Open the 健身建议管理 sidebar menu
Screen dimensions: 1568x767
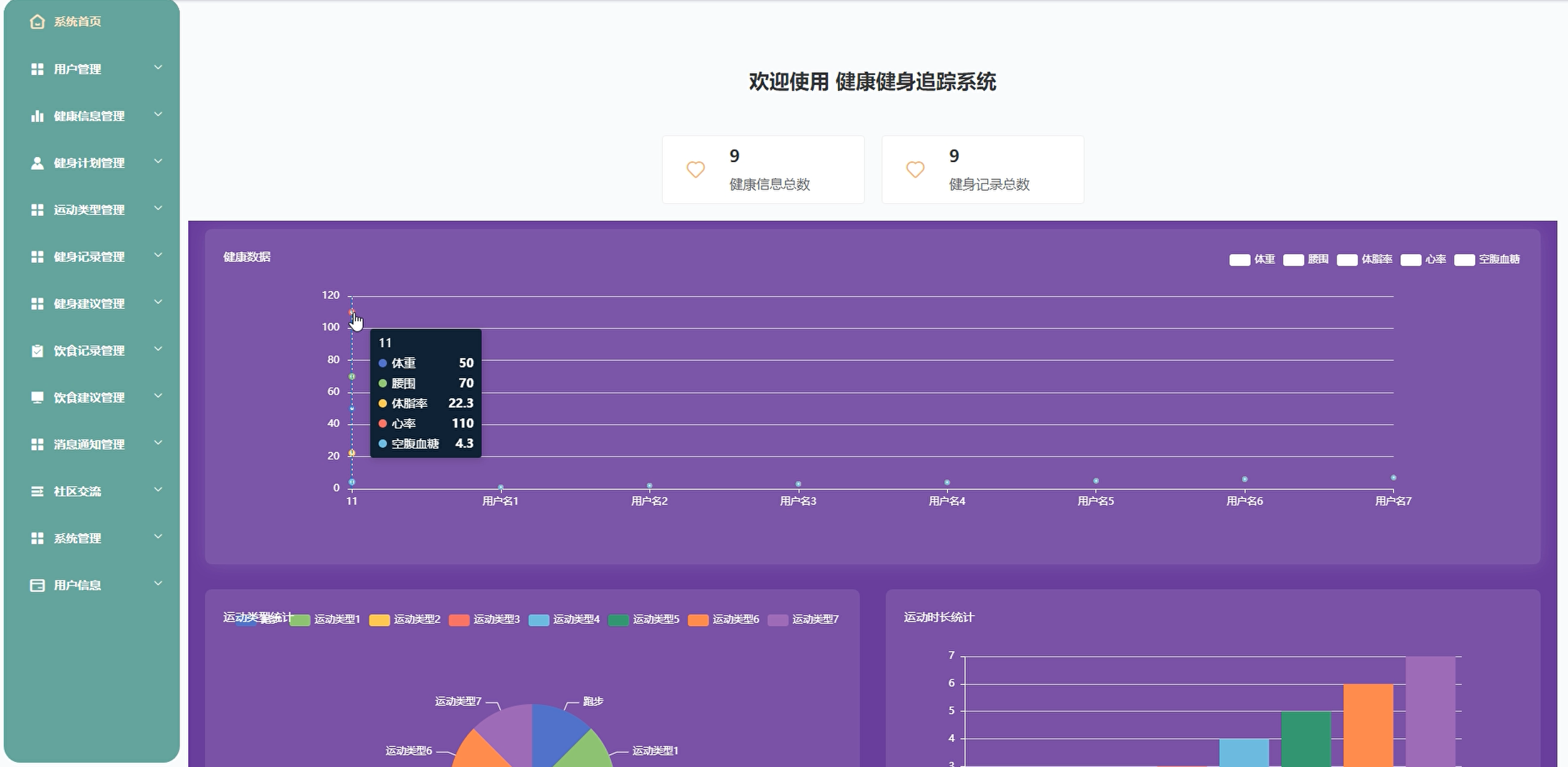(x=92, y=303)
